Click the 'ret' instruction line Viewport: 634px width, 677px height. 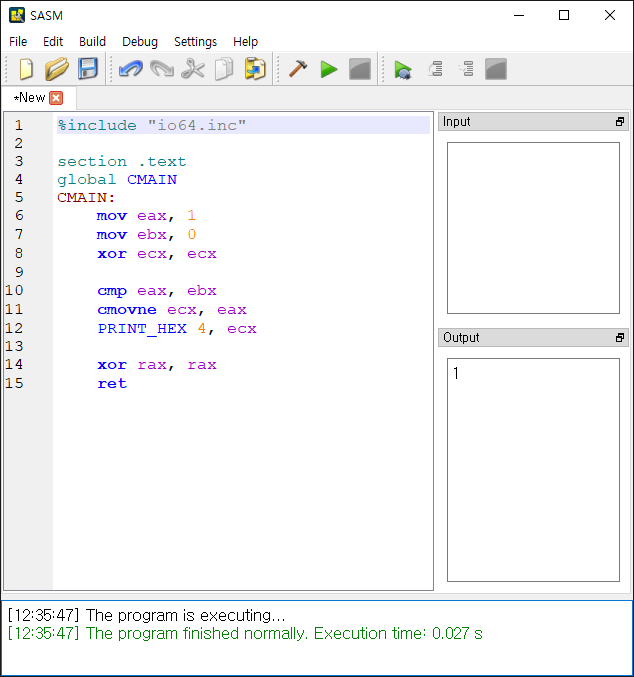[112, 383]
